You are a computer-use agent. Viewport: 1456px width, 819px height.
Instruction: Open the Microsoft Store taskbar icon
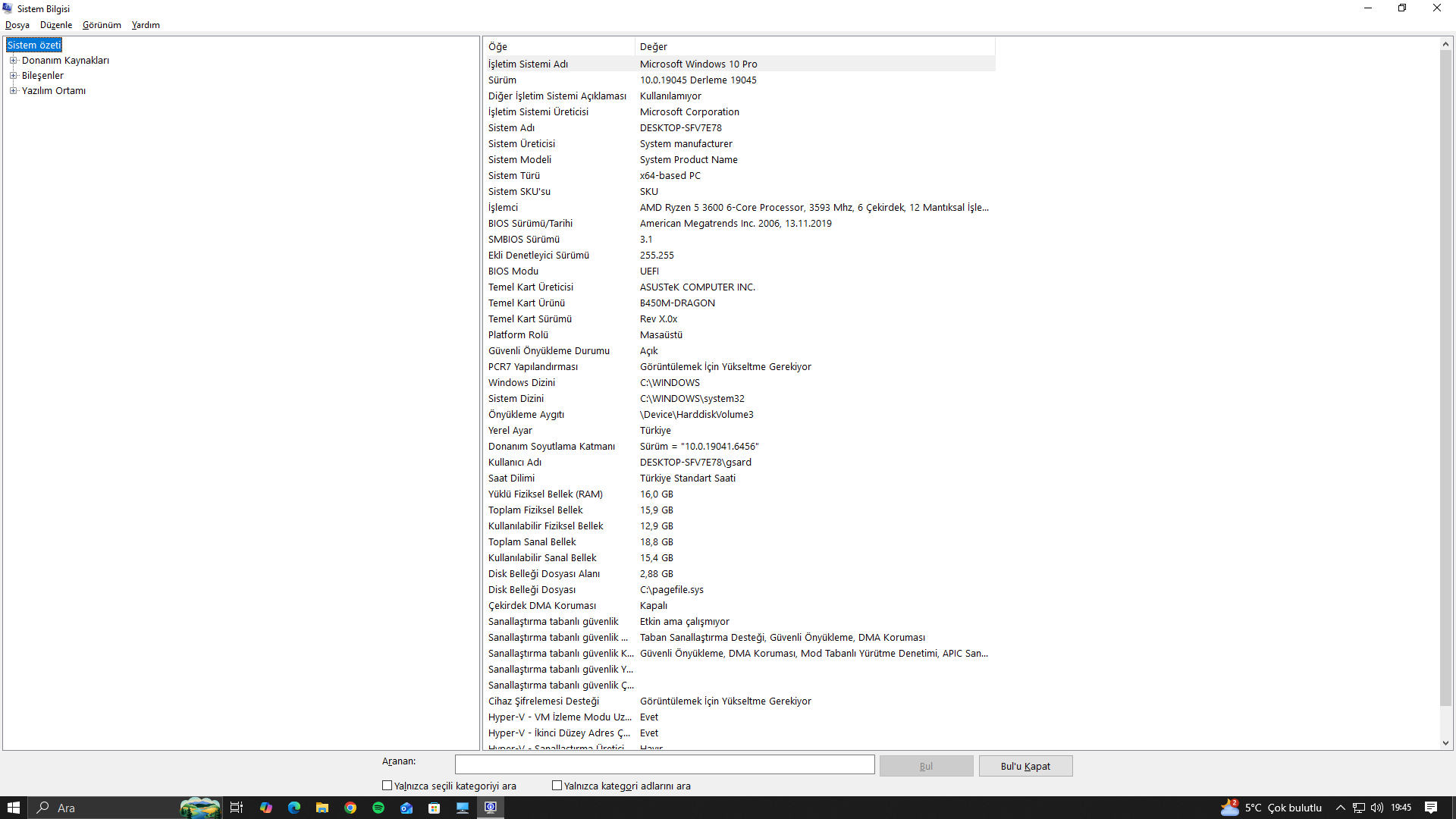[435, 808]
